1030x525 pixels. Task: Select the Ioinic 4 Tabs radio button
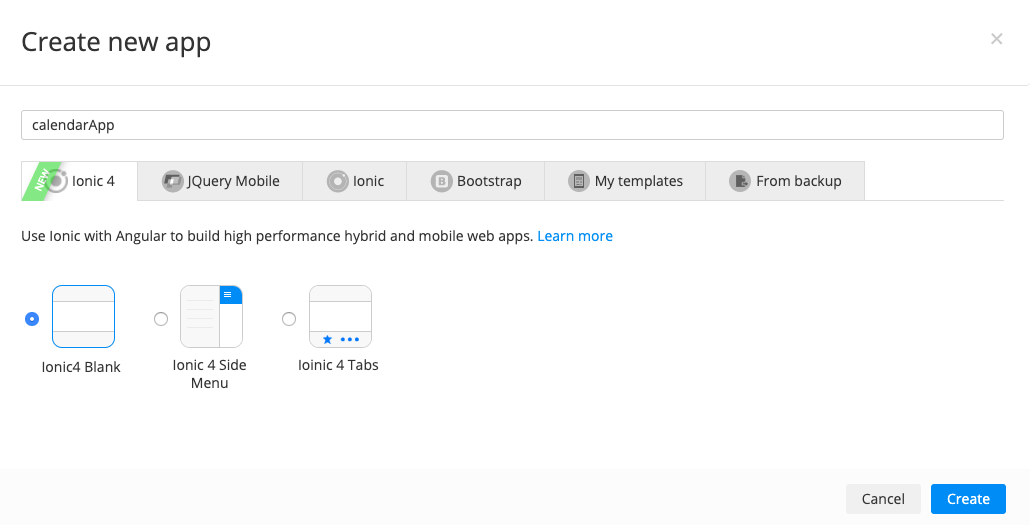click(289, 319)
